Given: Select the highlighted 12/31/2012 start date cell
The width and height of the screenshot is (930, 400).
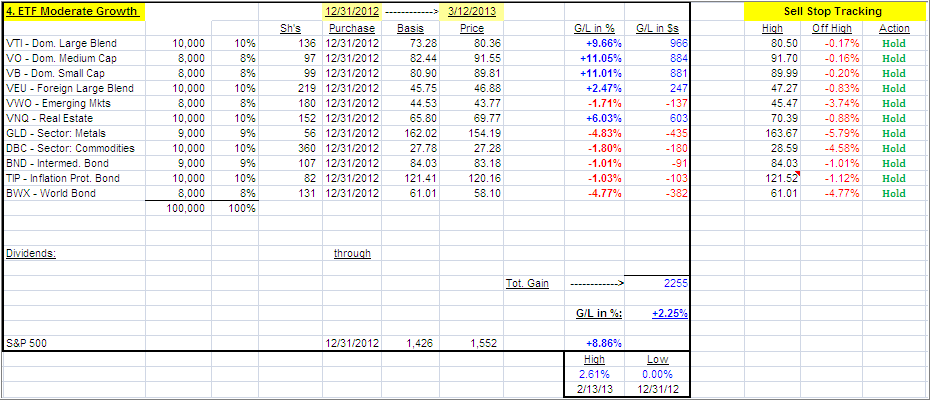Looking at the screenshot, I should pyautogui.click(x=352, y=11).
